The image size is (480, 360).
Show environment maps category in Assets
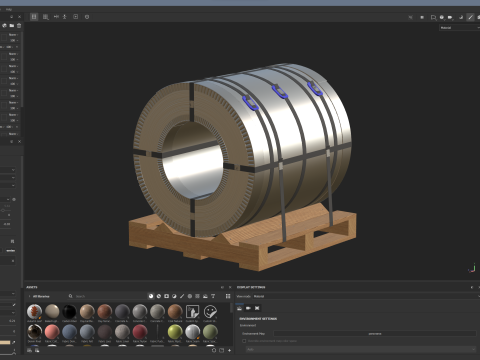pos(205,296)
